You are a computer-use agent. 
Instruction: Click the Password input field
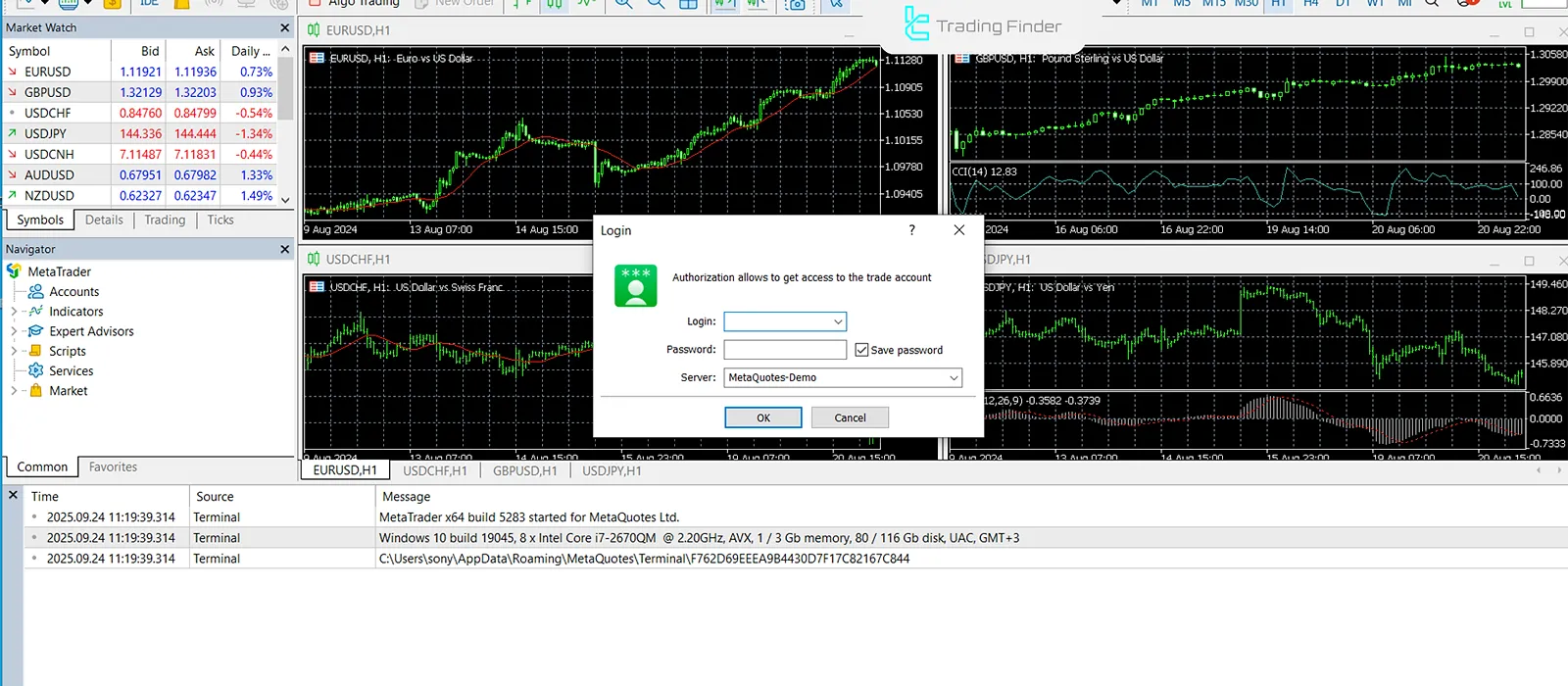coord(785,350)
